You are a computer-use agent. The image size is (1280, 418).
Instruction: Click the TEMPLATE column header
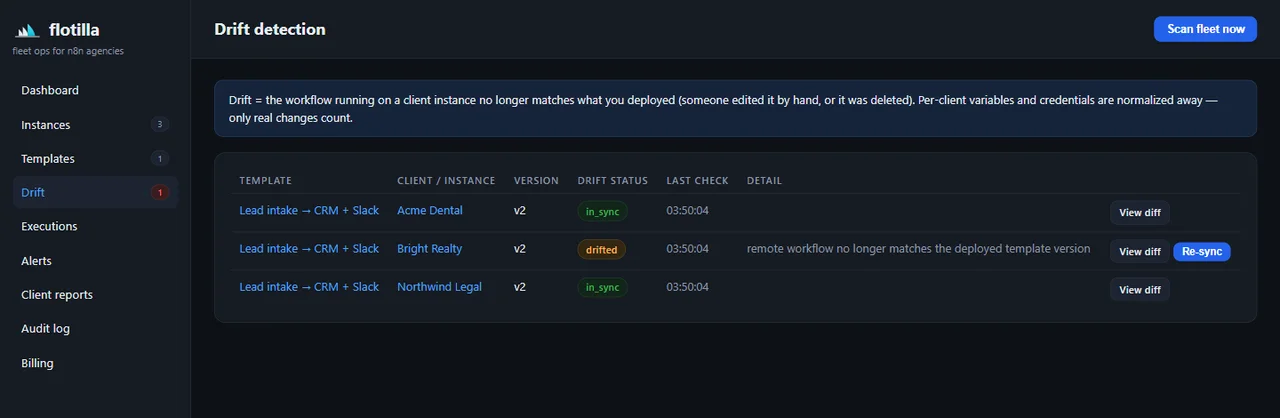(265, 181)
